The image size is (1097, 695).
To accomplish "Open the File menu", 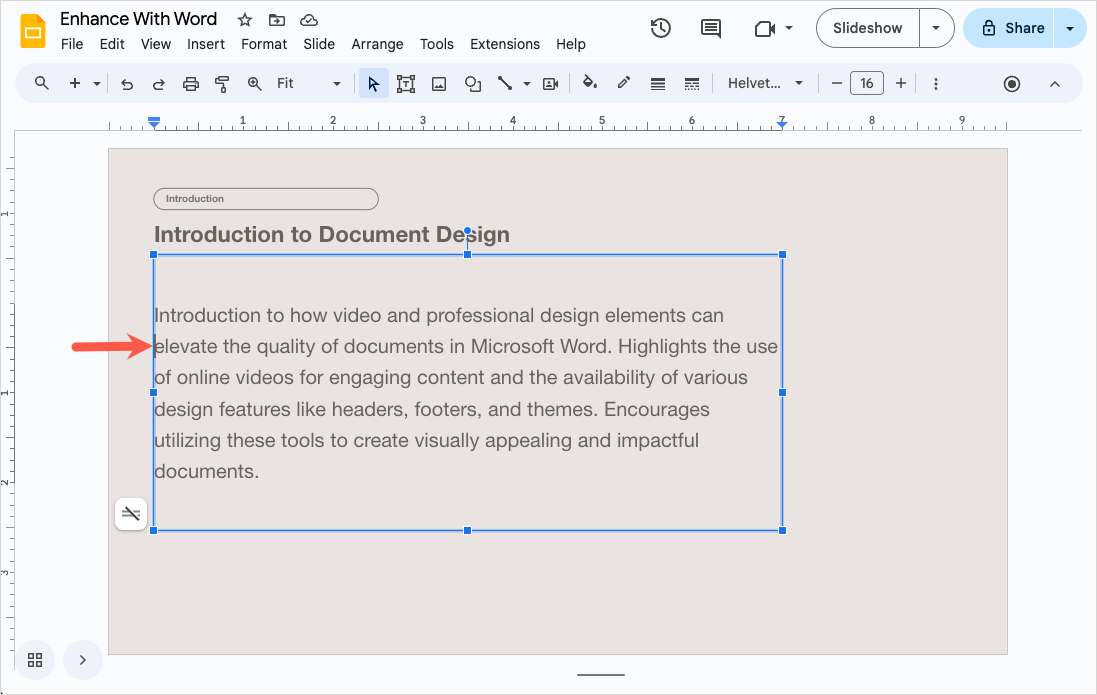I will [72, 44].
